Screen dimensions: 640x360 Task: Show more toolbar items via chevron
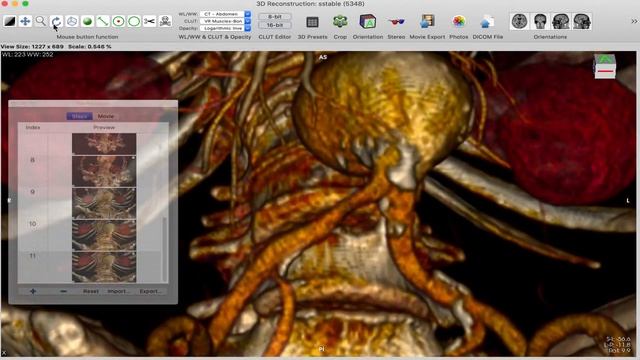point(634,22)
